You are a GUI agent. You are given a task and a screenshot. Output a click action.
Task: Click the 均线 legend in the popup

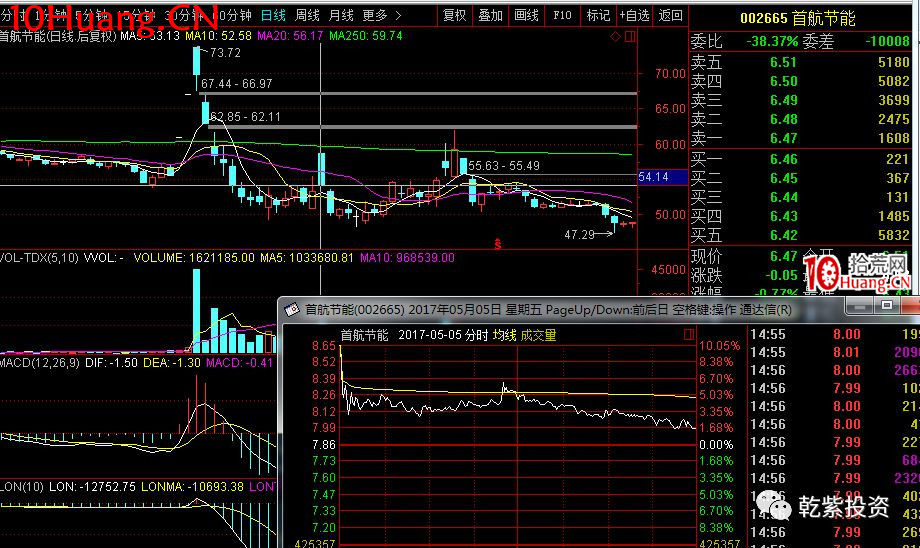(x=504, y=335)
